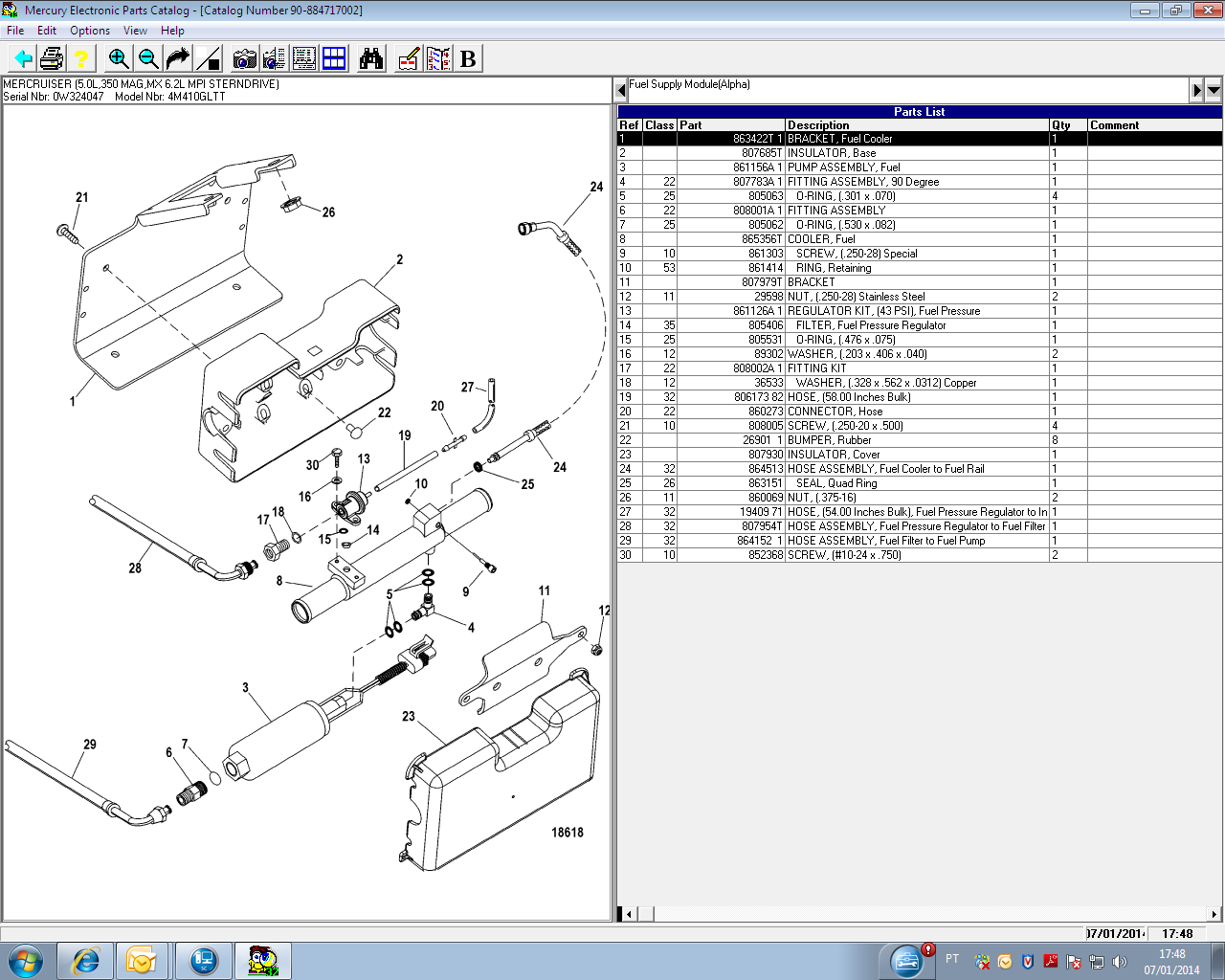Select row BRACKET, Fuel Cooler
The width and height of the screenshot is (1225, 980).
click(920, 139)
